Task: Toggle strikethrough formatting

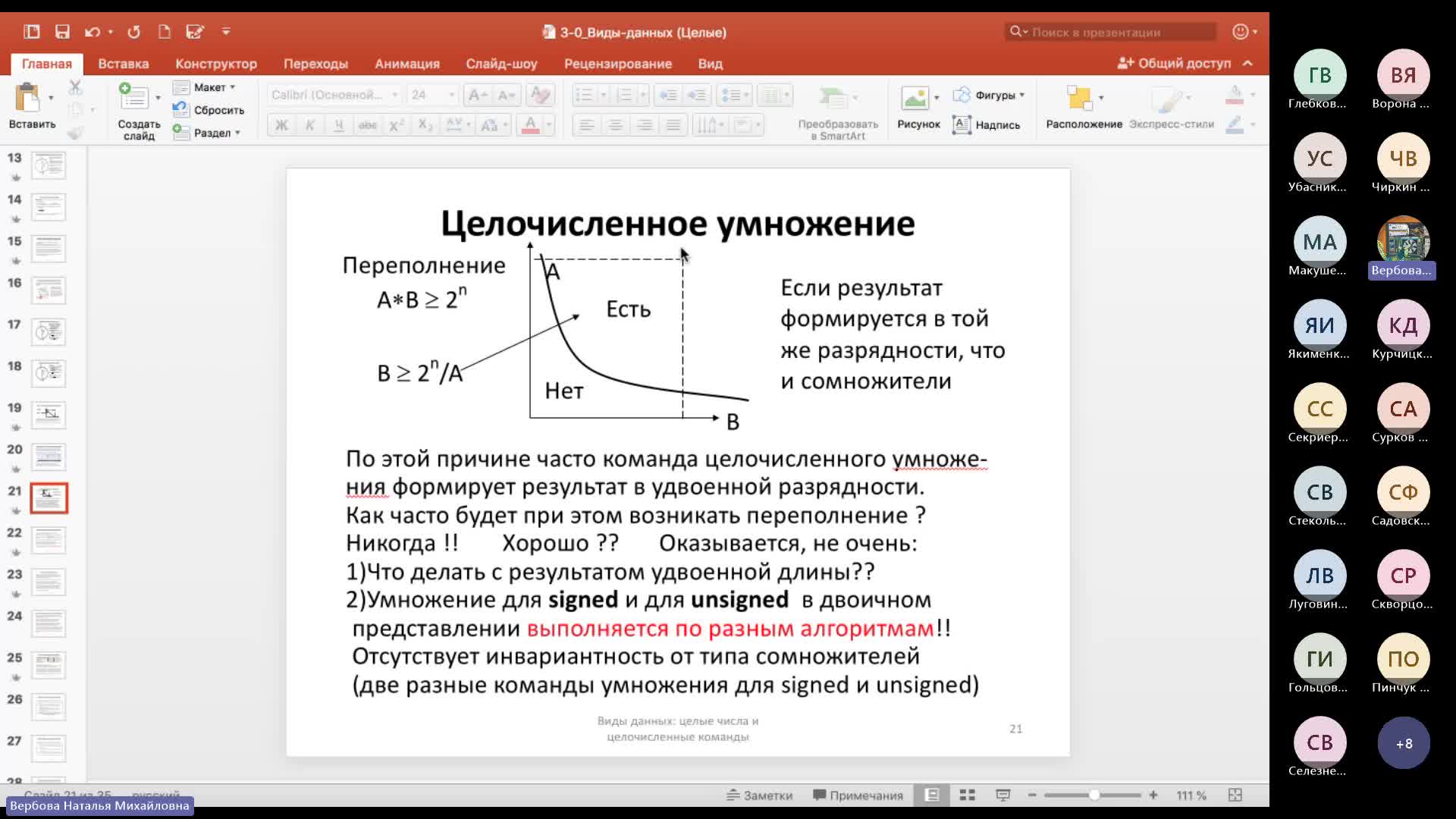Action: 367,125
